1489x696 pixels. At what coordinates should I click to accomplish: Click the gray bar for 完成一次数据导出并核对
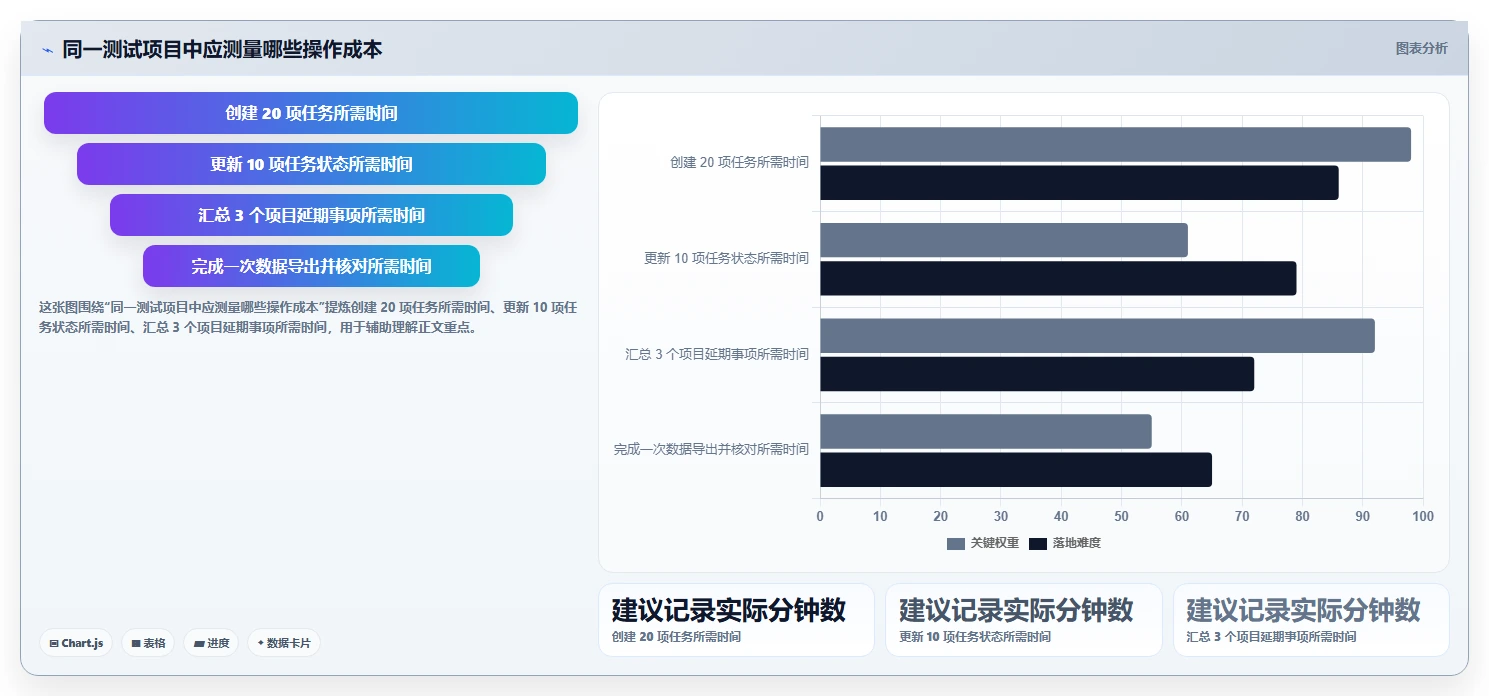tap(986, 431)
